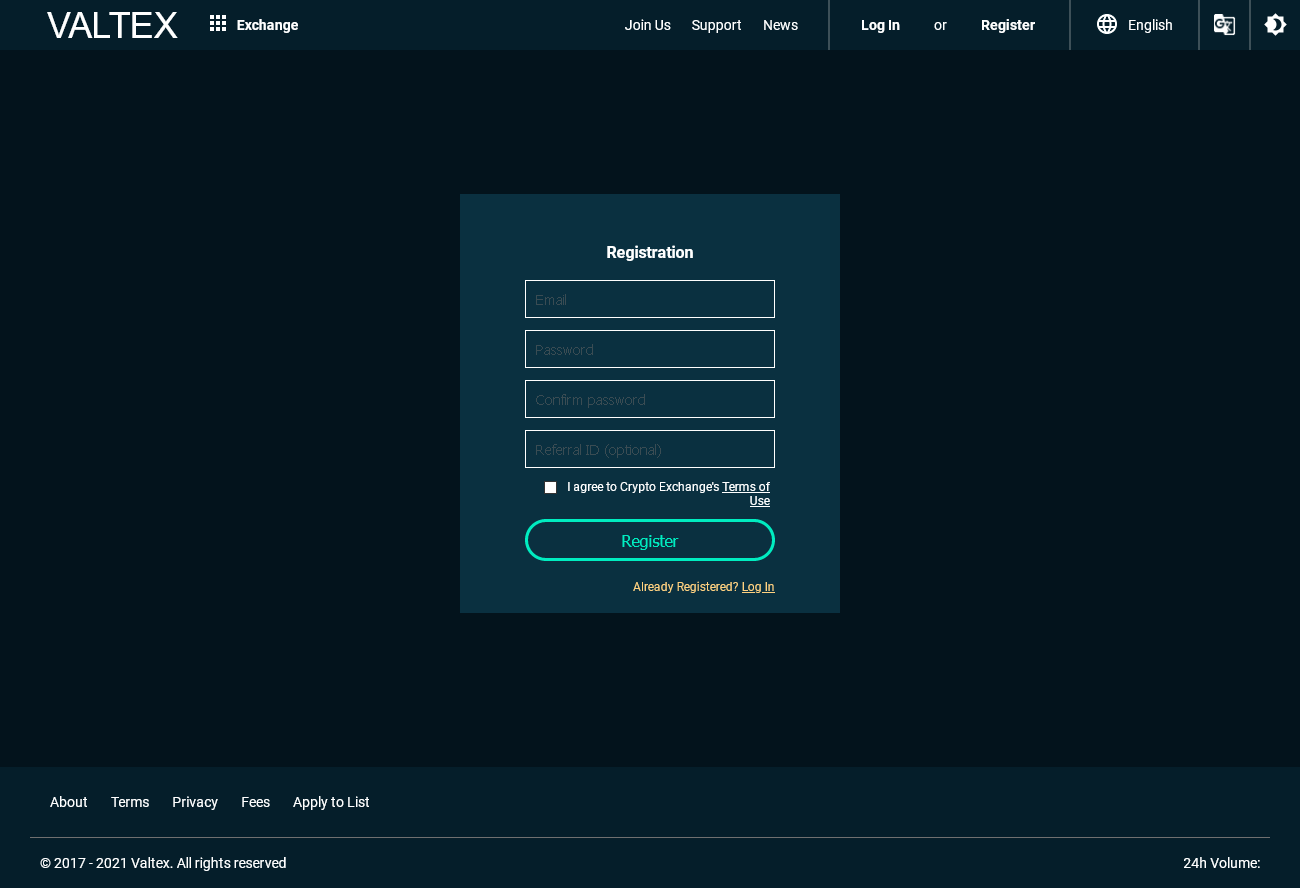Click the Register header link
The height and width of the screenshot is (888, 1300).
[x=1008, y=25]
